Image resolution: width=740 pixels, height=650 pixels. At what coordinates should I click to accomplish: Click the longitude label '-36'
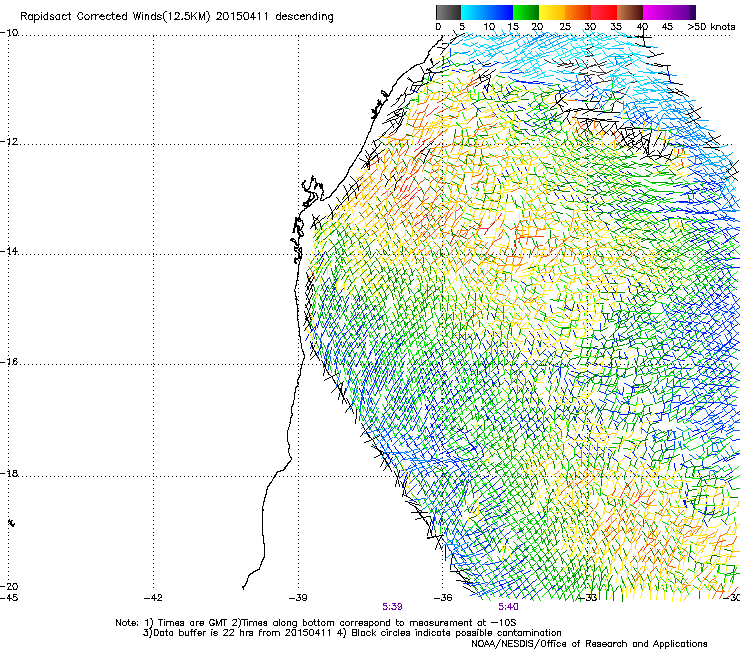(x=443, y=598)
